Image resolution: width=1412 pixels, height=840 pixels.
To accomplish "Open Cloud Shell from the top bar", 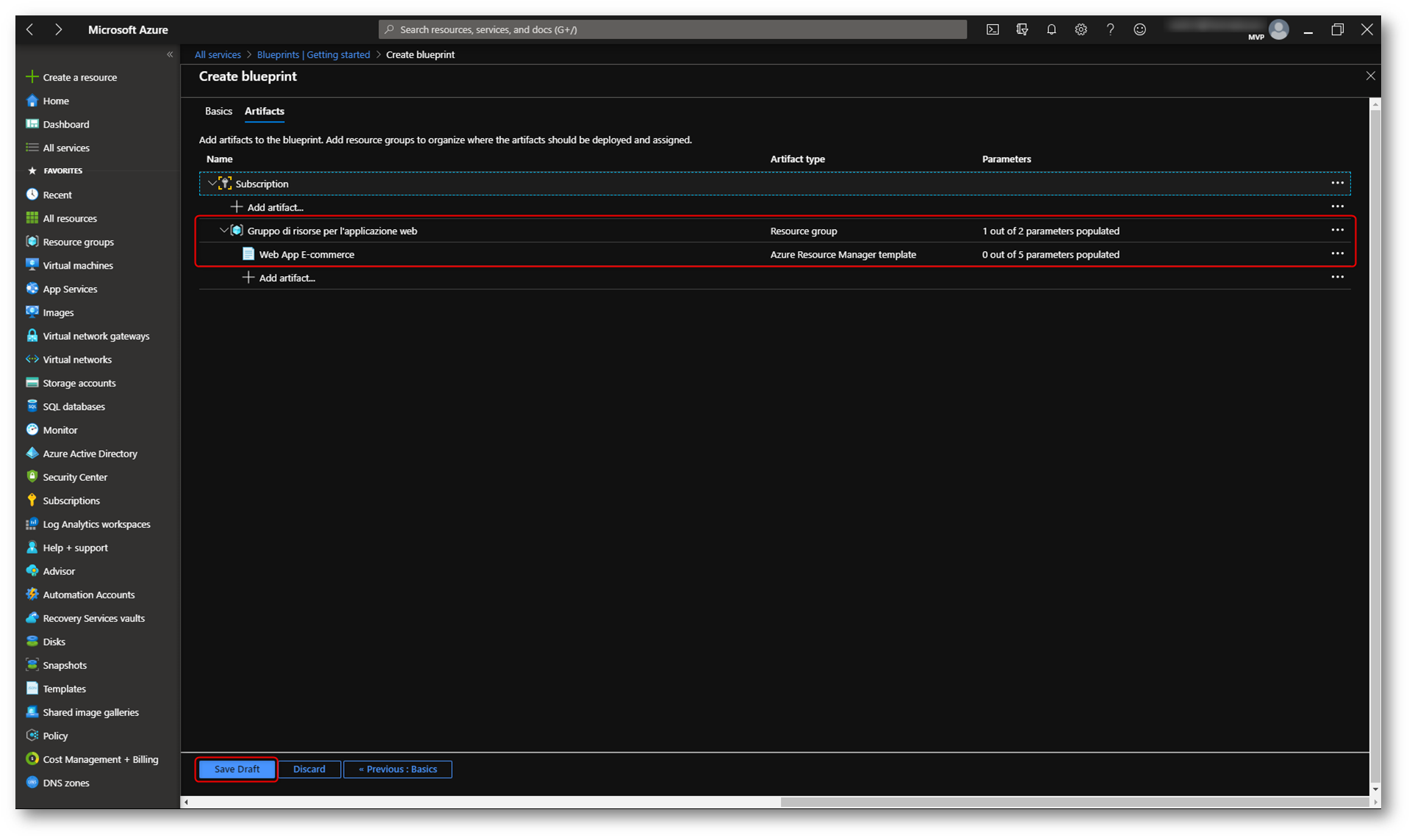I will pos(993,29).
